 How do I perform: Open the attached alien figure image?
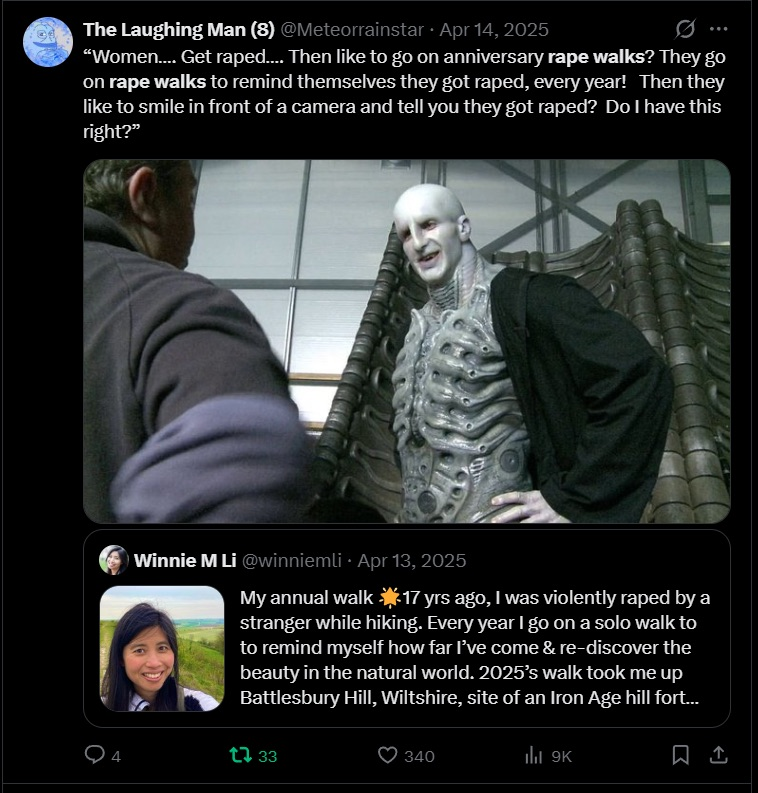click(x=407, y=341)
